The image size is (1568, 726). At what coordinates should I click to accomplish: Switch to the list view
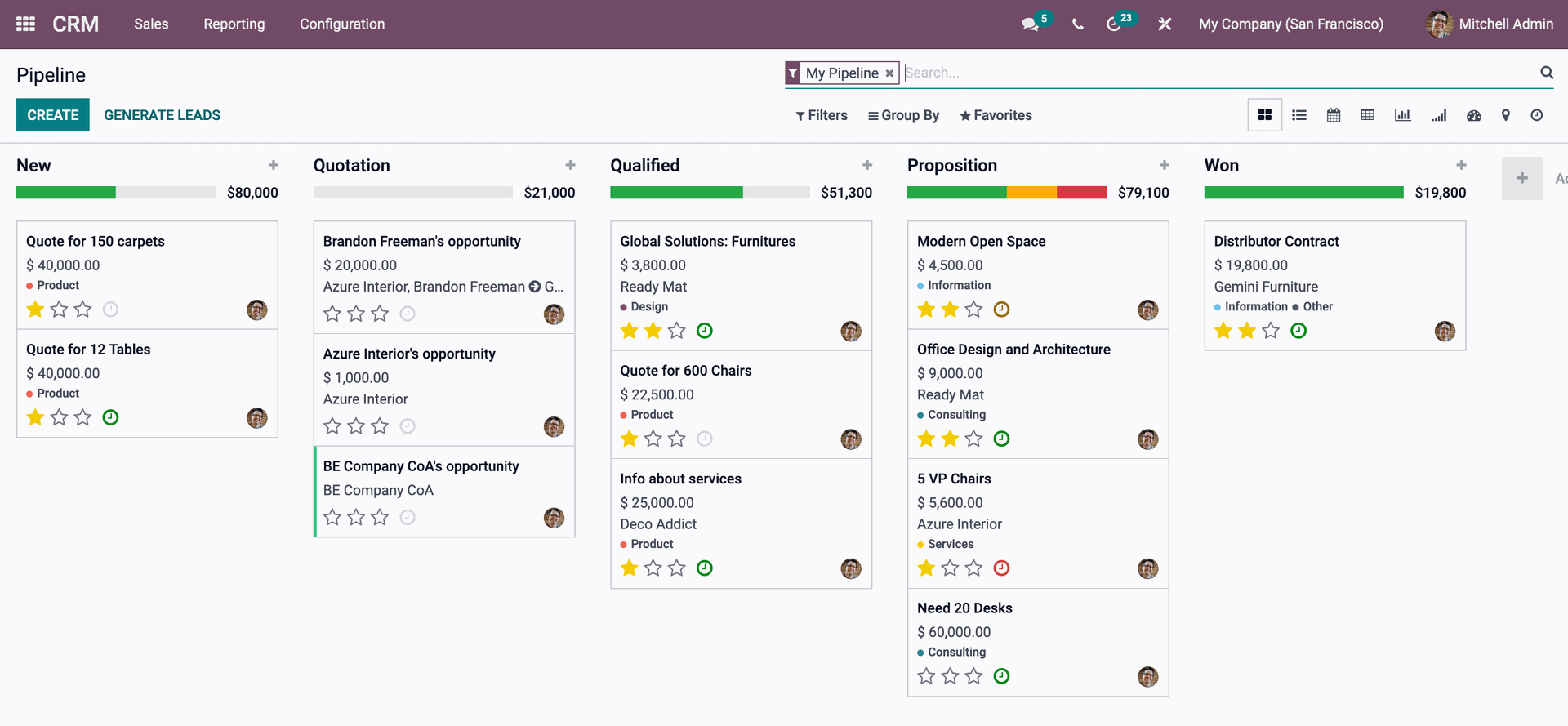(1299, 115)
